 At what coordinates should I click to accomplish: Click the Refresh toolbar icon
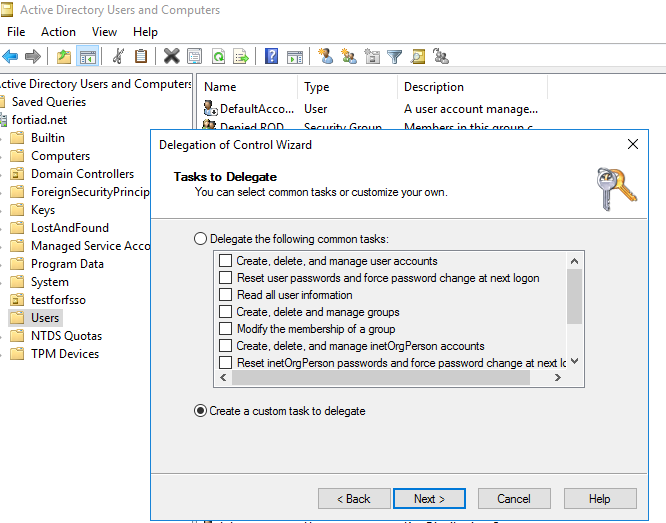click(x=218, y=57)
